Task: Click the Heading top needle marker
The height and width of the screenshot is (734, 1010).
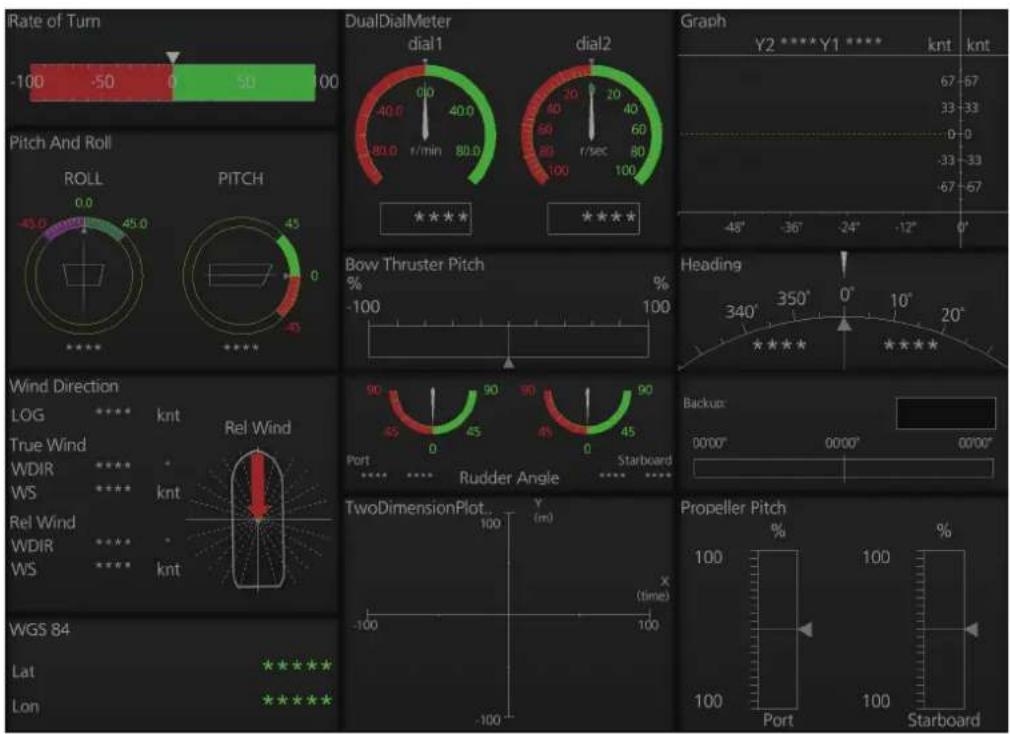Action: 844,264
